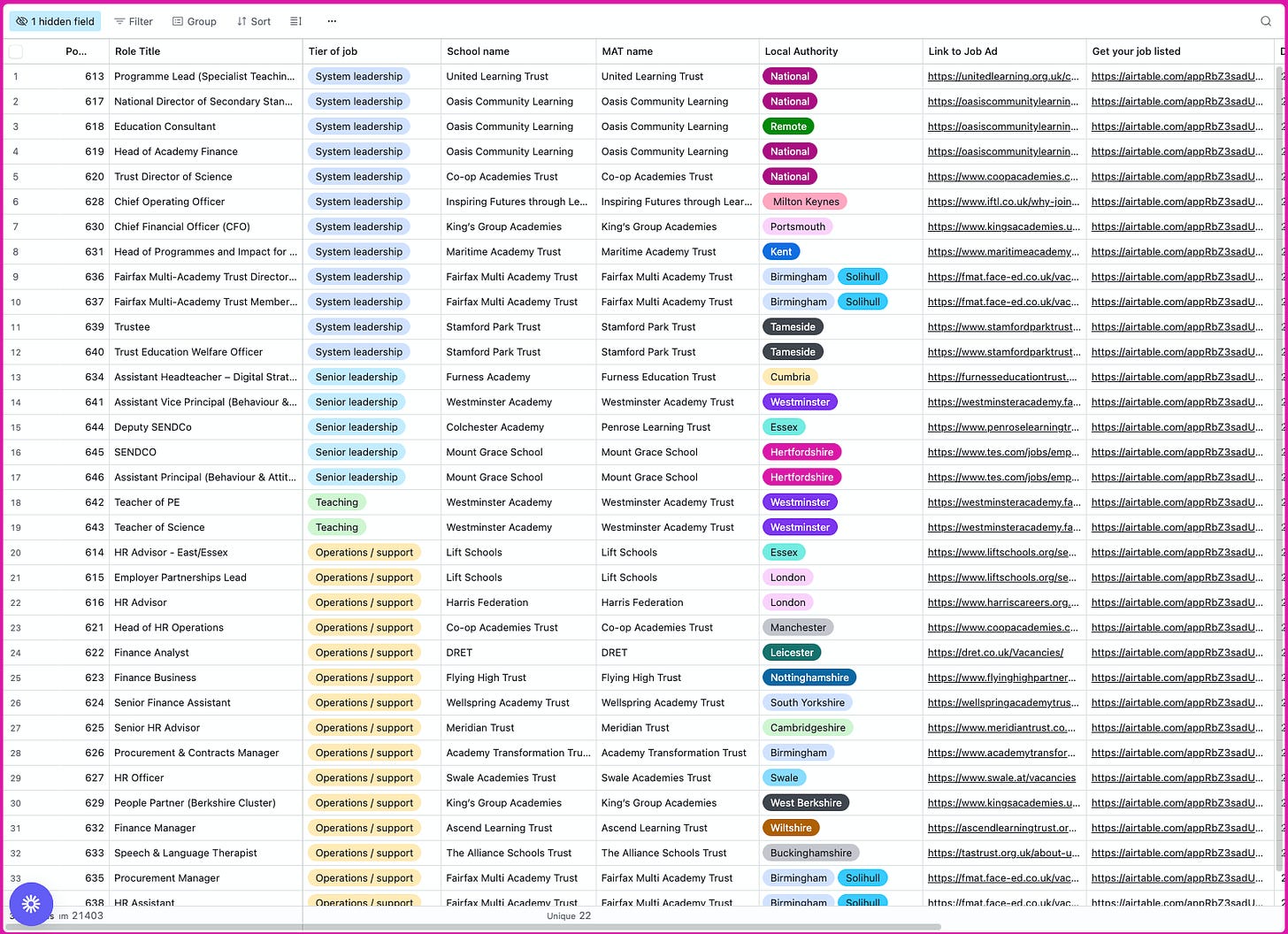Select the Colchester Academy school cell
1288x934 pixels.
[x=518, y=427]
